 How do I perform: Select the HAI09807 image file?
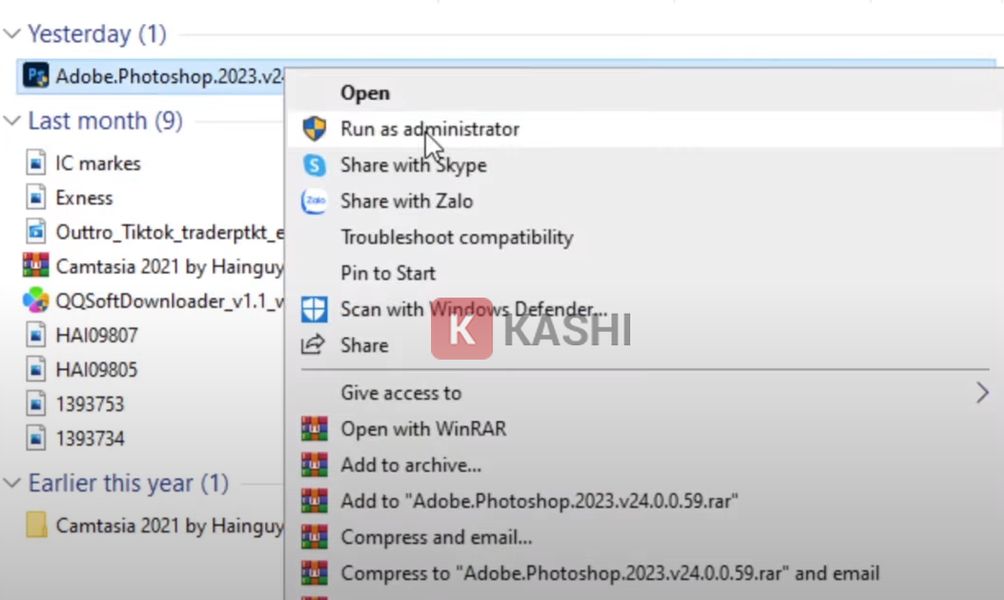click(x=96, y=335)
